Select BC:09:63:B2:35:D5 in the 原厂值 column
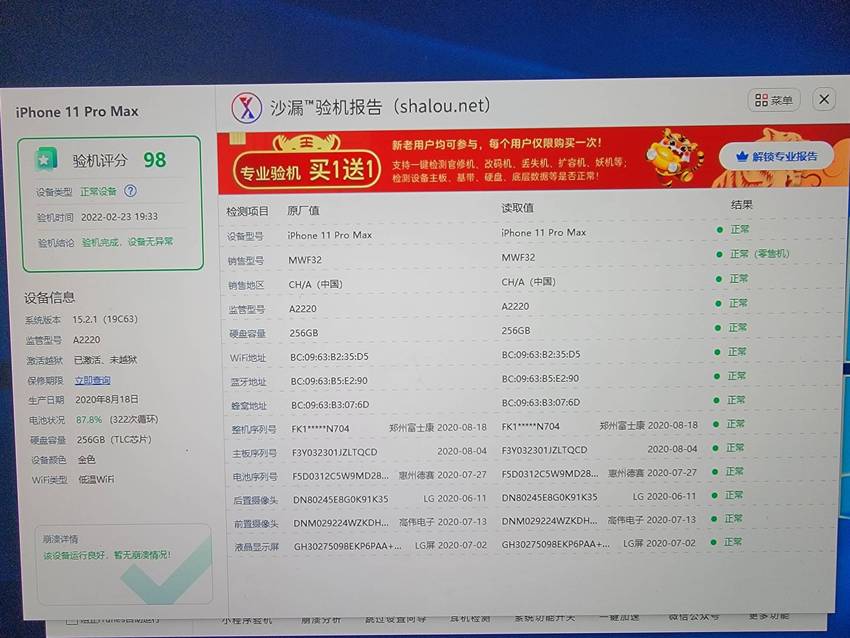Viewport: 850px width, 638px height. [x=329, y=357]
